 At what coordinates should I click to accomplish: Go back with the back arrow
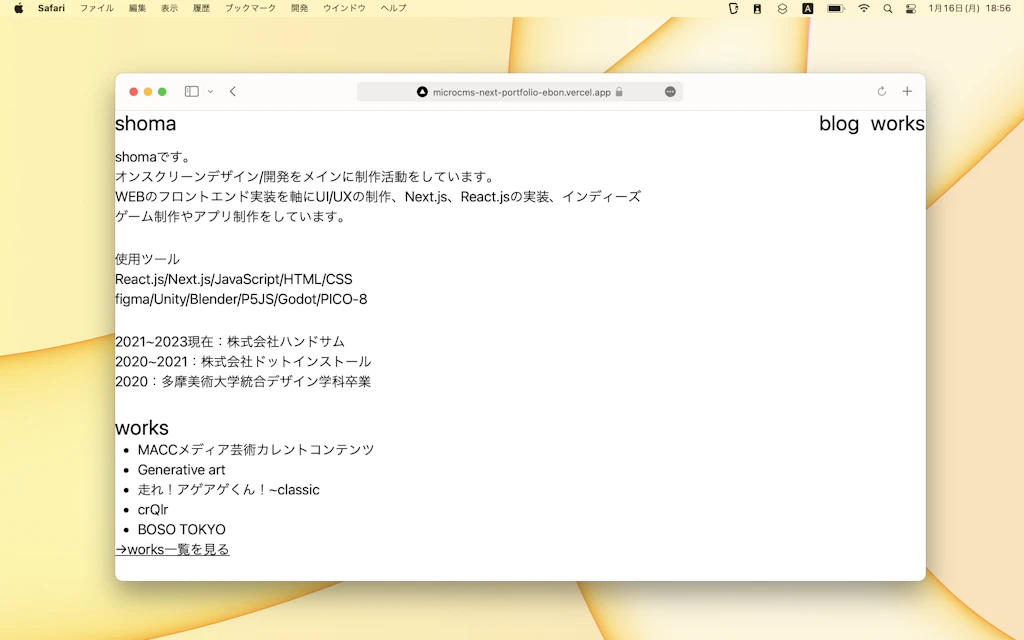pyautogui.click(x=233, y=92)
